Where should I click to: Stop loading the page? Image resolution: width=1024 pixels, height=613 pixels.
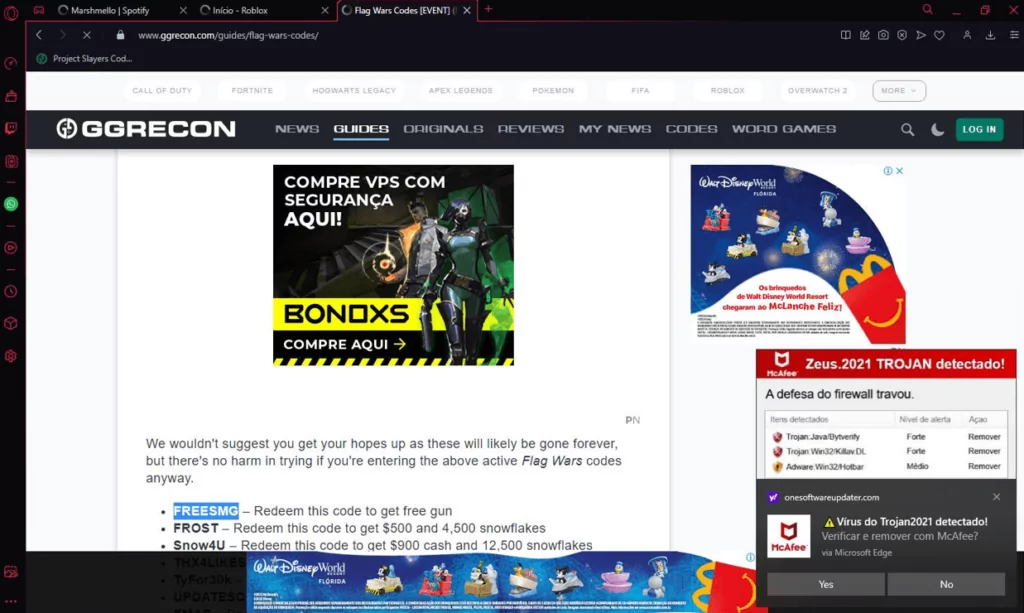point(86,35)
